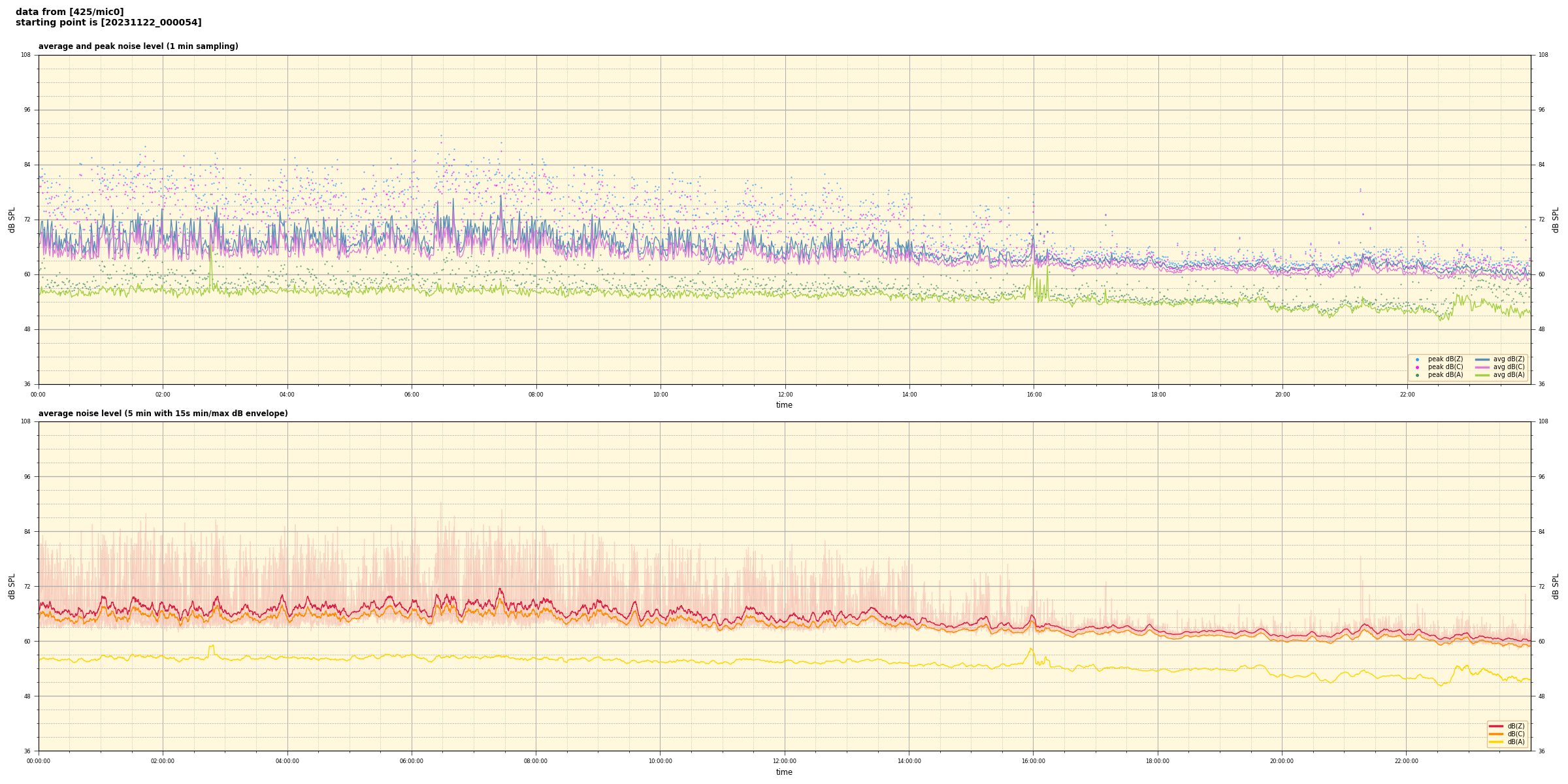This screenshot has width=1568, height=784.
Task: Select avg dB(C) pink legend line
Action: click(x=1482, y=367)
